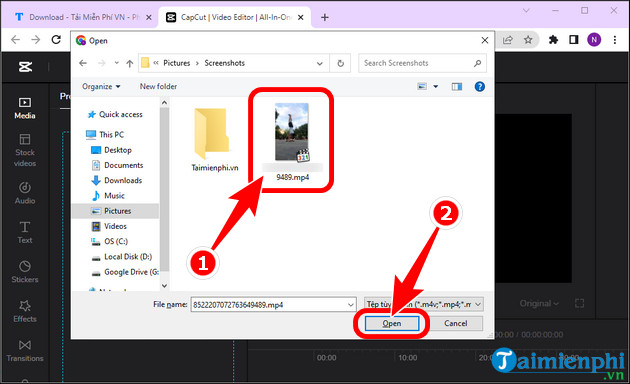Select Quick access in navigation tree
The width and height of the screenshot is (630, 384).
click(x=115, y=114)
